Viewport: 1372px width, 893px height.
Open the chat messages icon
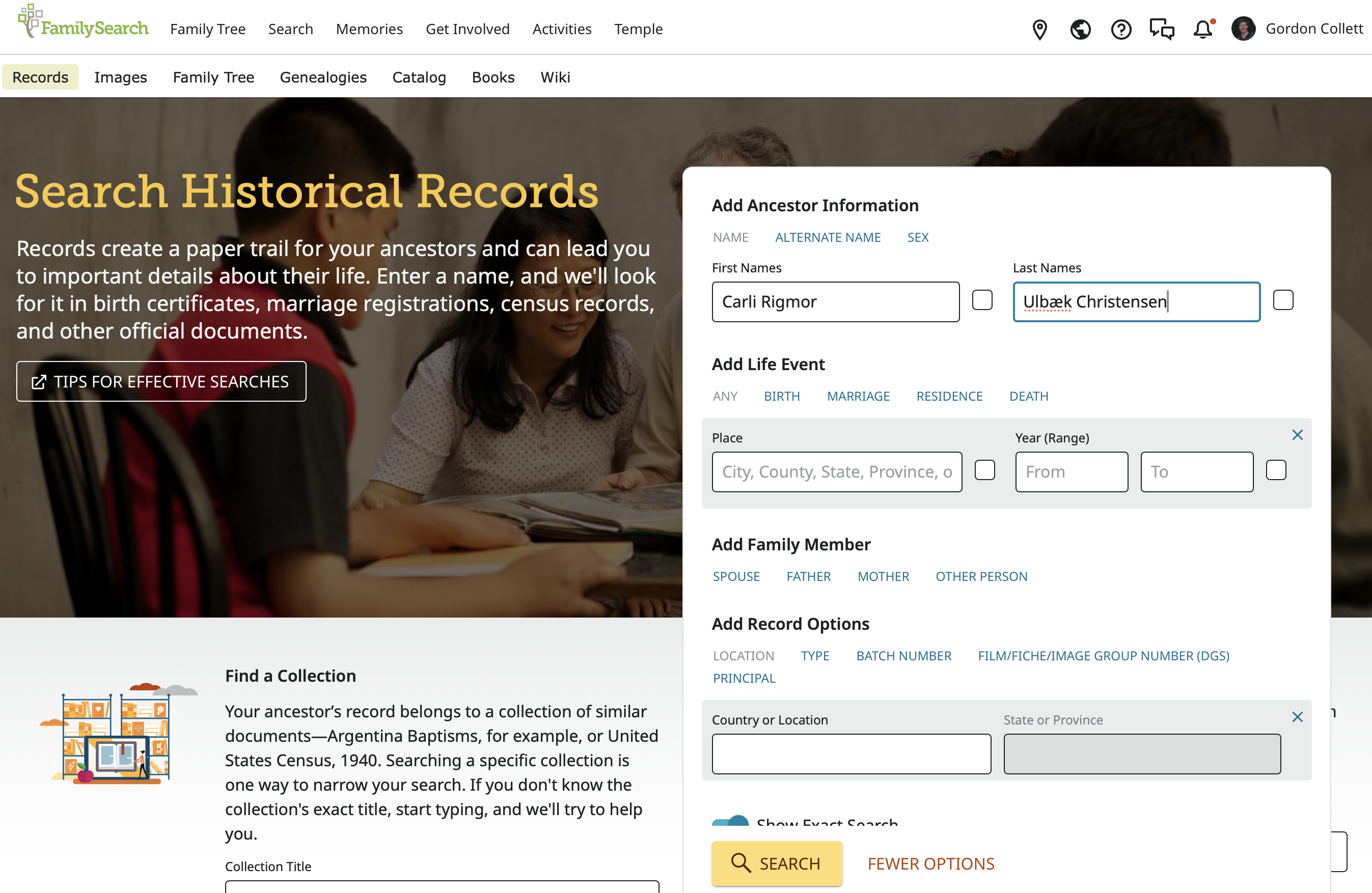point(1162,29)
